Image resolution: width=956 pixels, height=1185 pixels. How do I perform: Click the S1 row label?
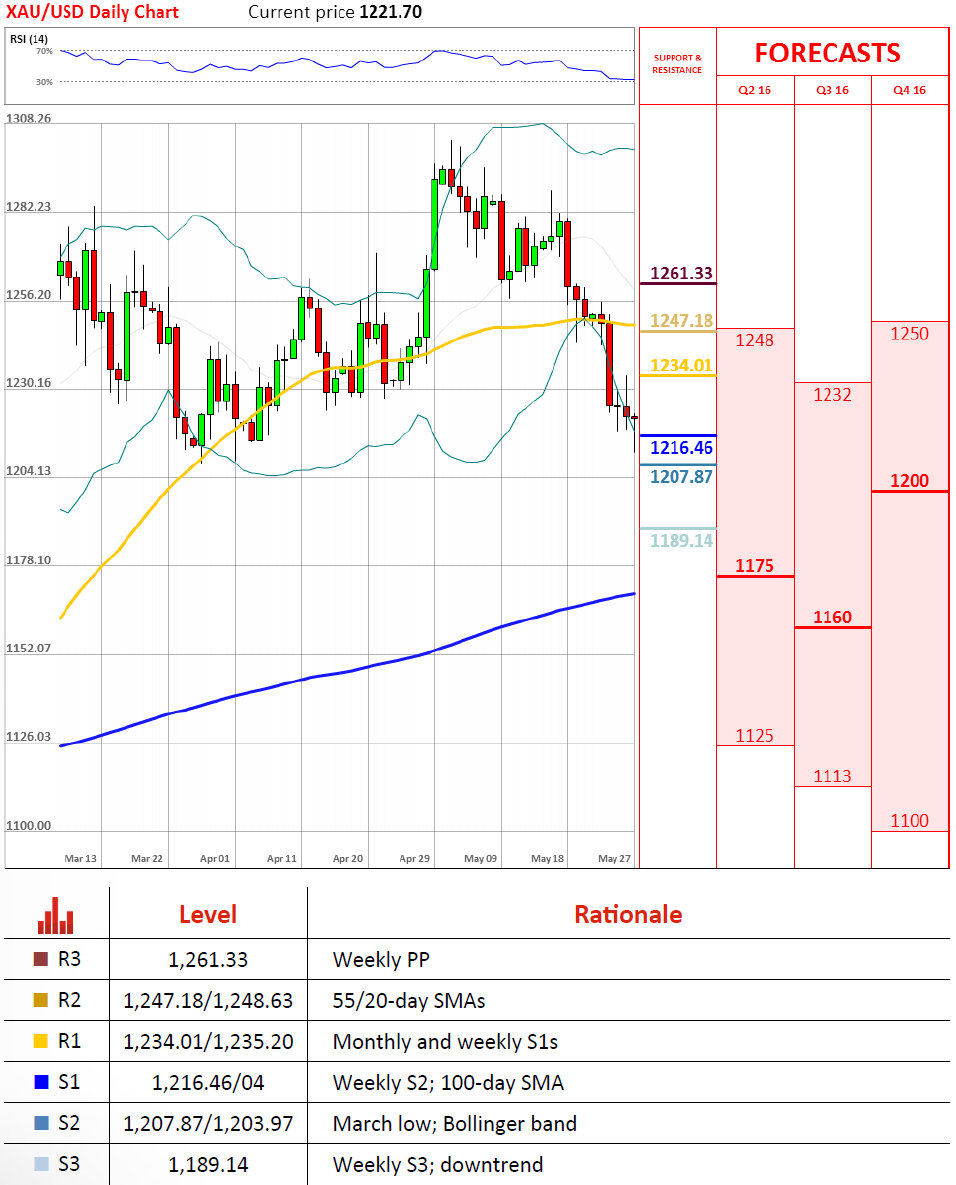(x=69, y=1081)
